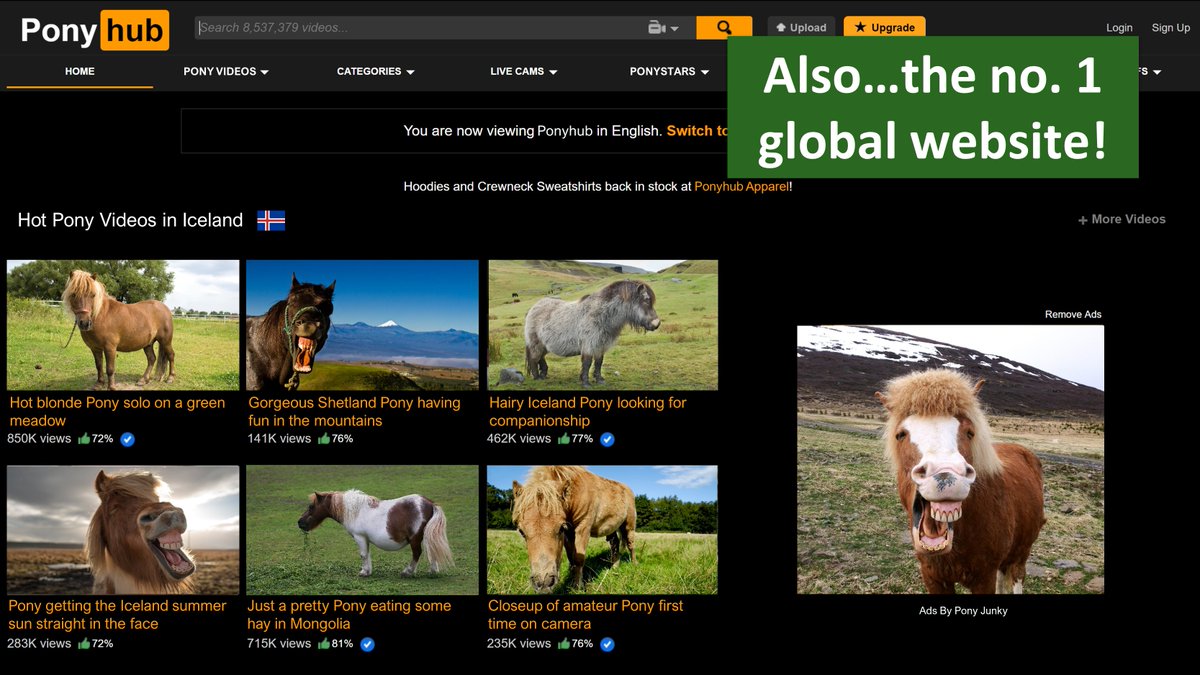
Task: Expand the LIVE CAMS dropdown
Action: coord(523,71)
